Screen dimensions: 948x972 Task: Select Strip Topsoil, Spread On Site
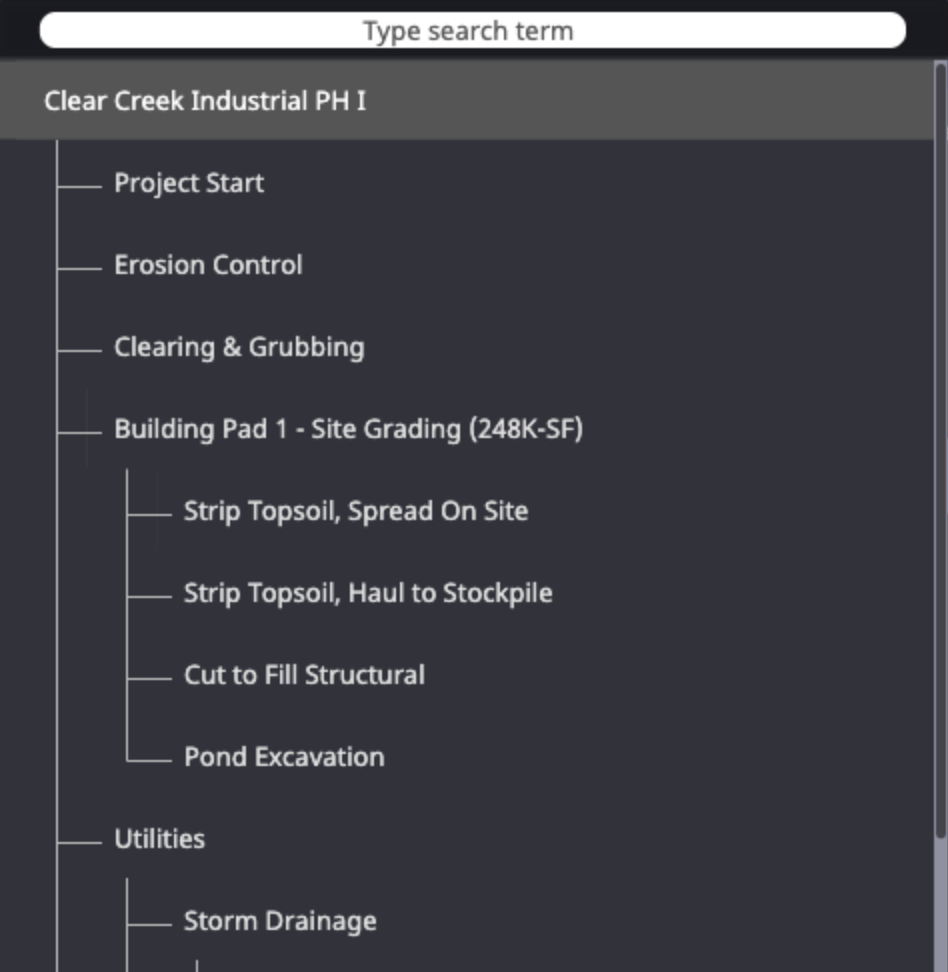tap(356, 511)
